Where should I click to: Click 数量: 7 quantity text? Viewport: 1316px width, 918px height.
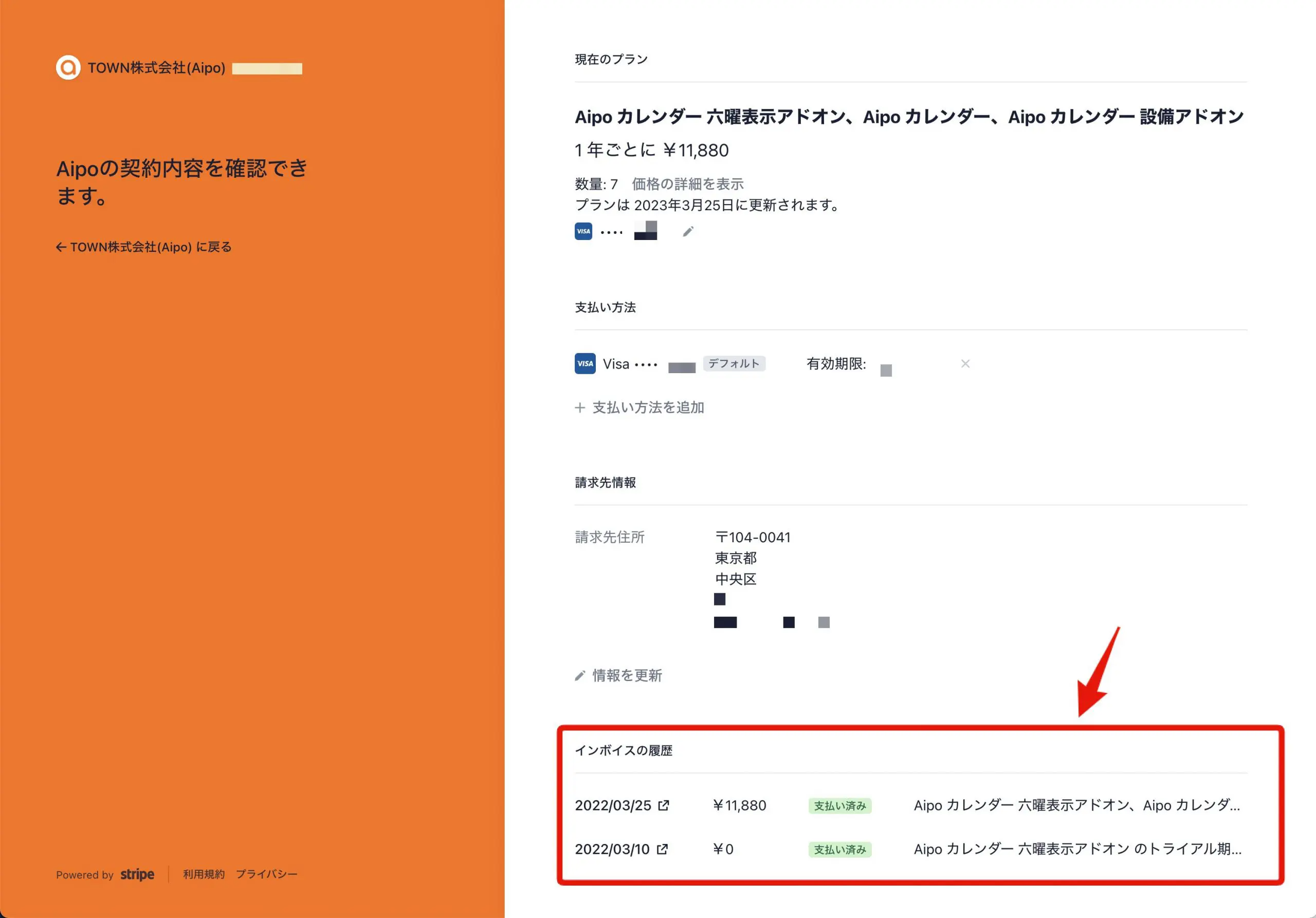[596, 184]
